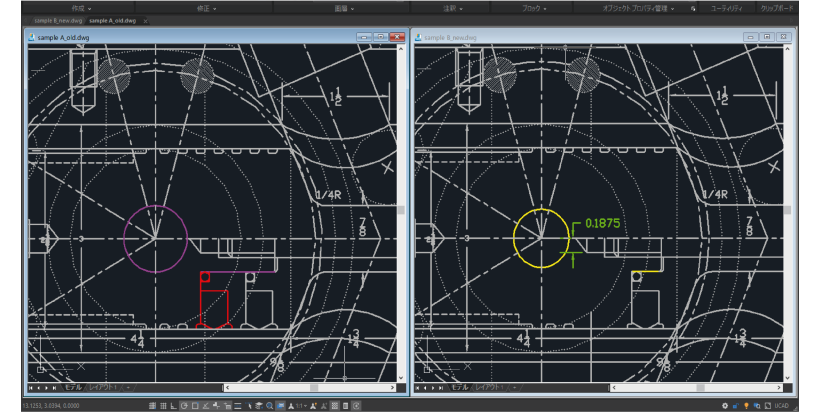The height and width of the screenshot is (414, 820).
Task: Click scroll-down arrow in sample B_new window
Action: [788, 378]
